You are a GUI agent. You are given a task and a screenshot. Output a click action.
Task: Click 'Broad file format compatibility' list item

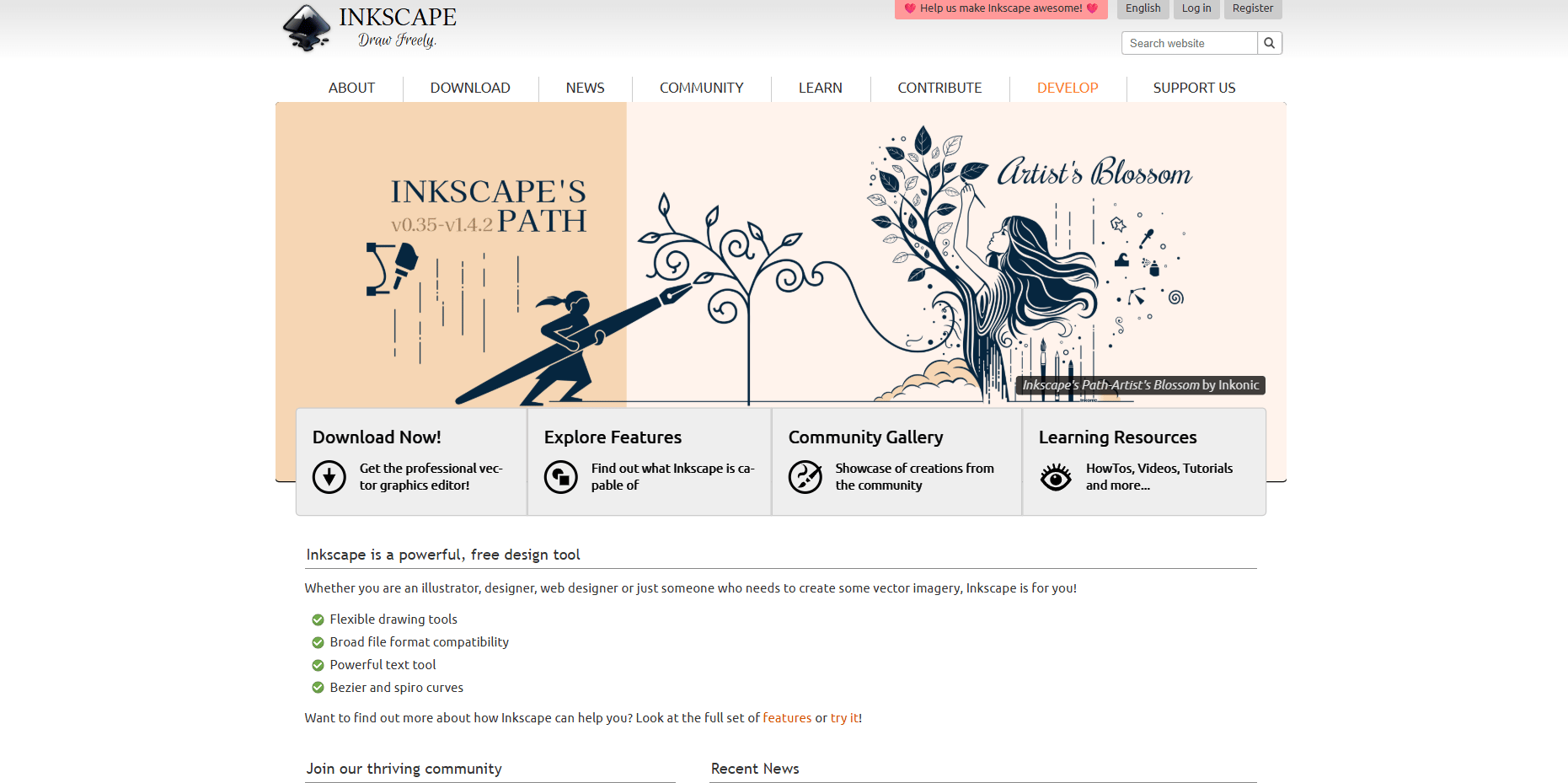point(420,642)
